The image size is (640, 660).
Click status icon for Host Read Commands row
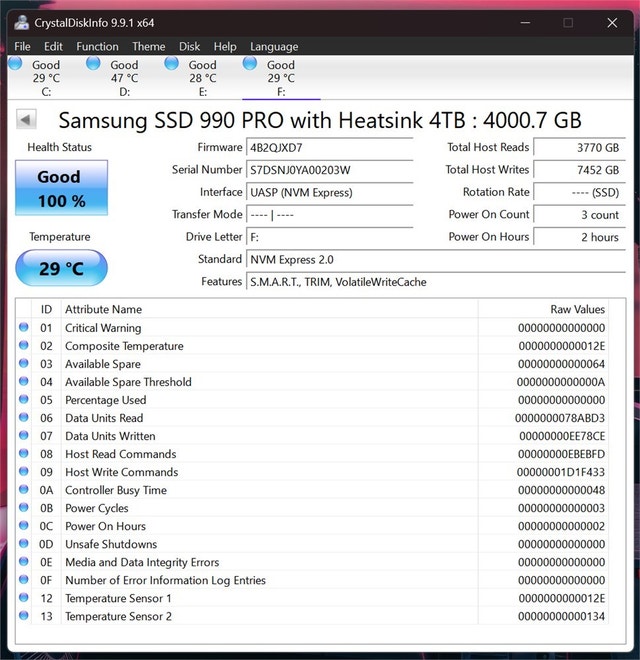[x=24, y=453]
